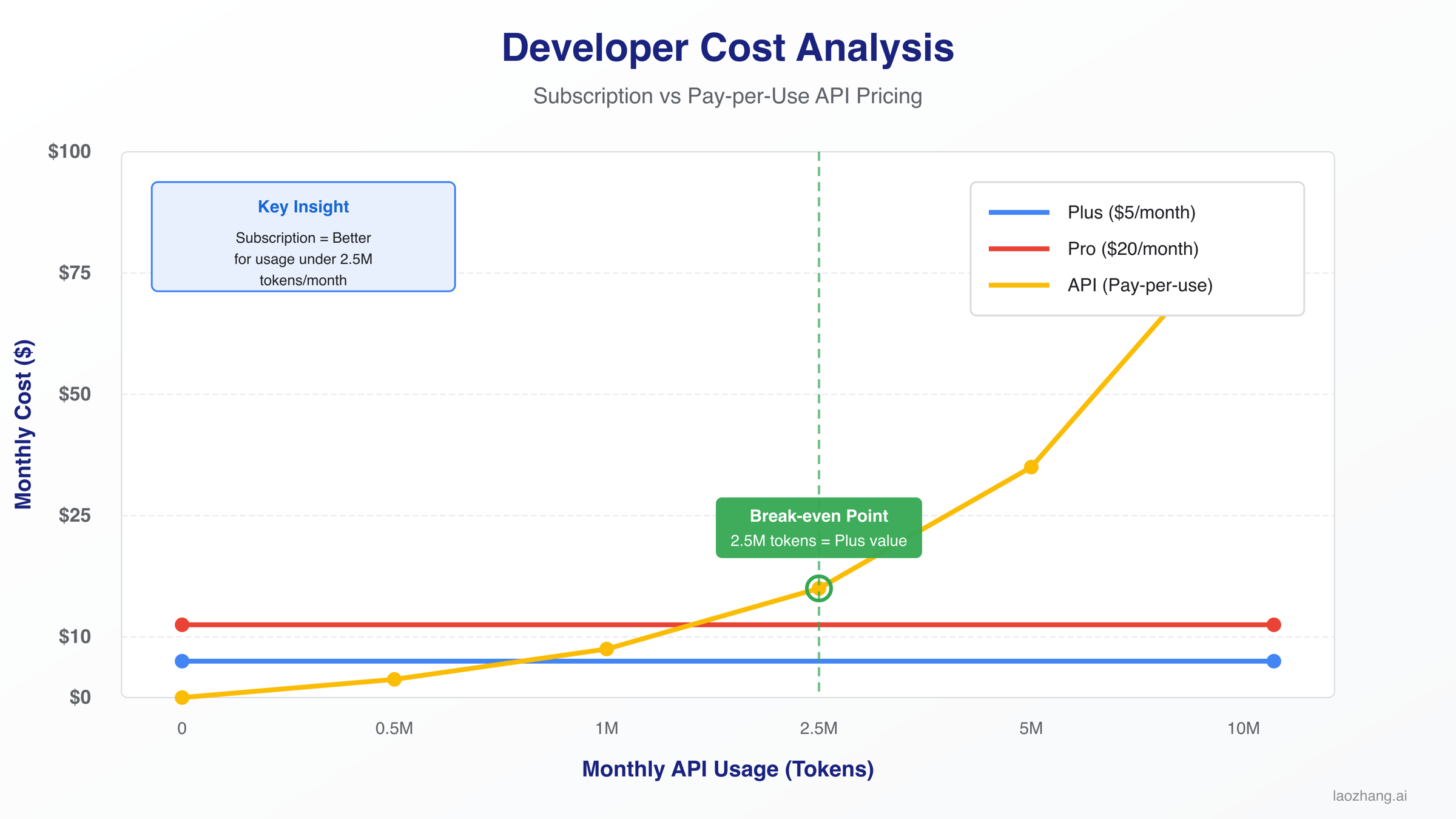The image size is (1456, 819).
Task: Click the Developer Cost Analysis title
Action: click(727, 47)
